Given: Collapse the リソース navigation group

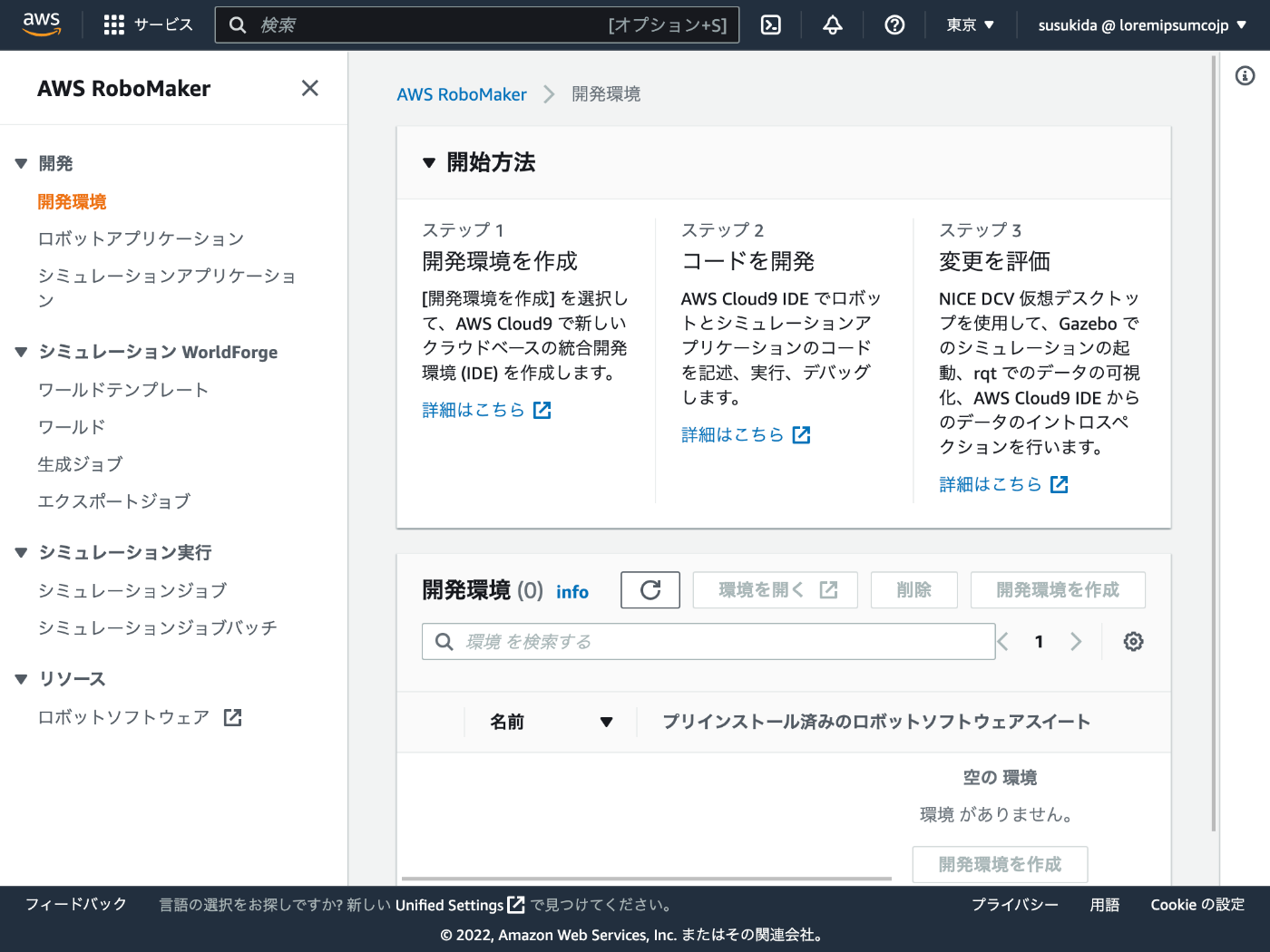Looking at the screenshot, I should [22, 680].
